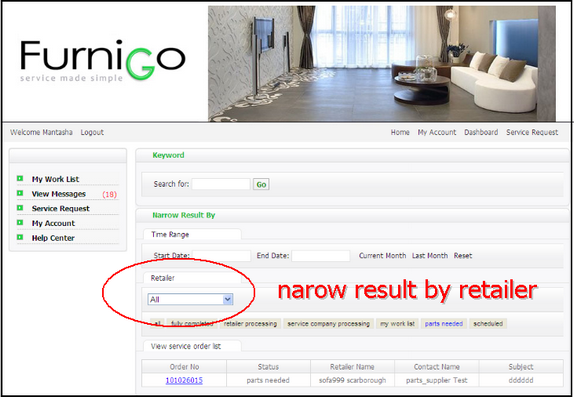Open Help Center in sidebar
The image size is (574, 397).
pyautogui.click(x=53, y=238)
